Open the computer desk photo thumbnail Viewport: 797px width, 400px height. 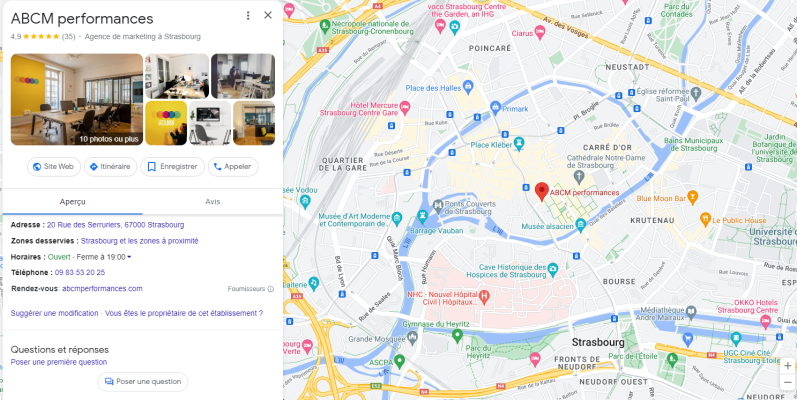coord(210,123)
